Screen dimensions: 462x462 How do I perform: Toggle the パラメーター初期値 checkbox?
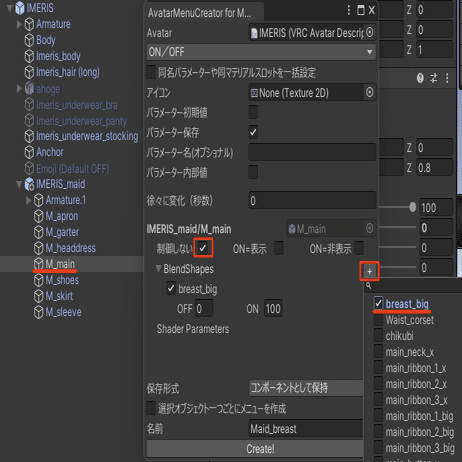(x=253, y=112)
